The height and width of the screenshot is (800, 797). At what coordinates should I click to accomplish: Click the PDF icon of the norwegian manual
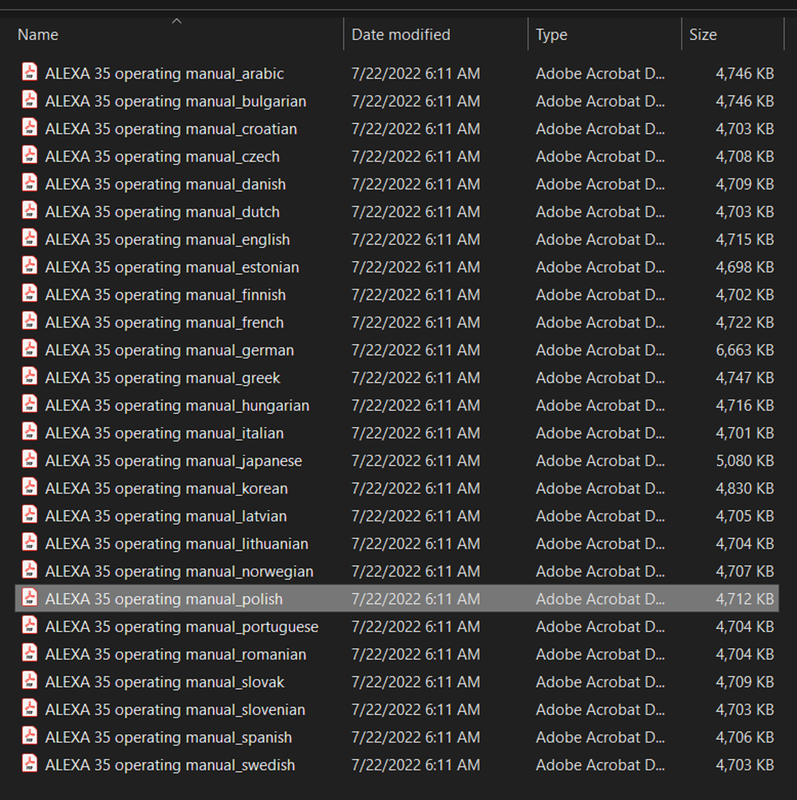click(x=30, y=569)
